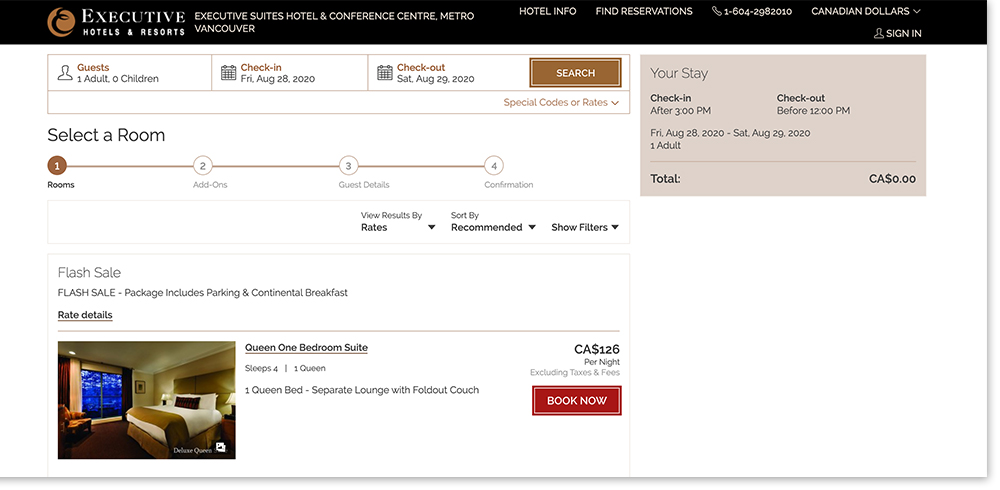
Task: Select step 2 Add-Ons in progress bar
Action: 202,166
